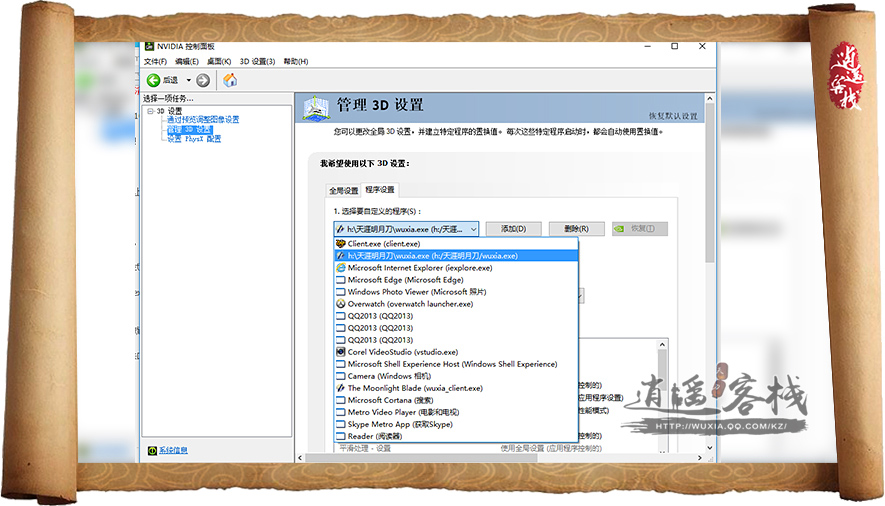The width and height of the screenshot is (885, 506).
Task: Open 设置 PhysX 配置 in the tree
Action: pyautogui.click(x=194, y=139)
